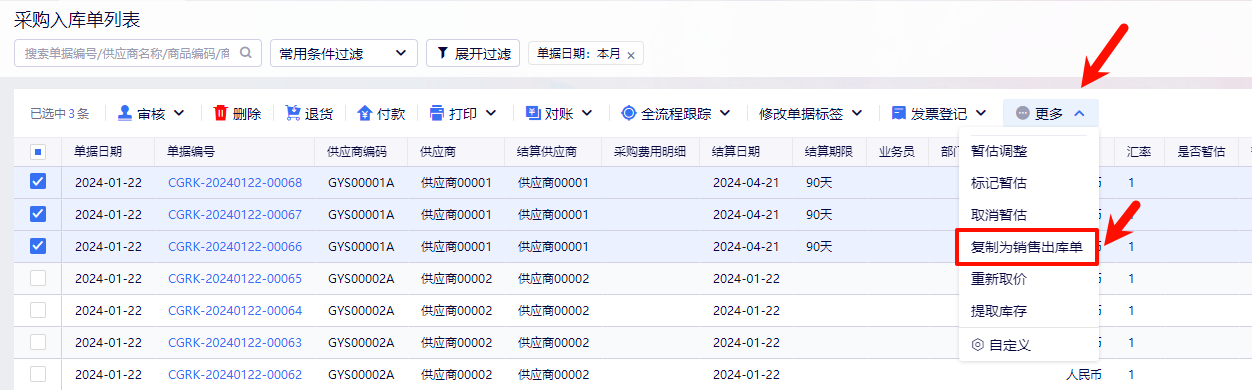Click GYS00002A in row CGRK-20240122-00065

pyautogui.click(x=361, y=279)
